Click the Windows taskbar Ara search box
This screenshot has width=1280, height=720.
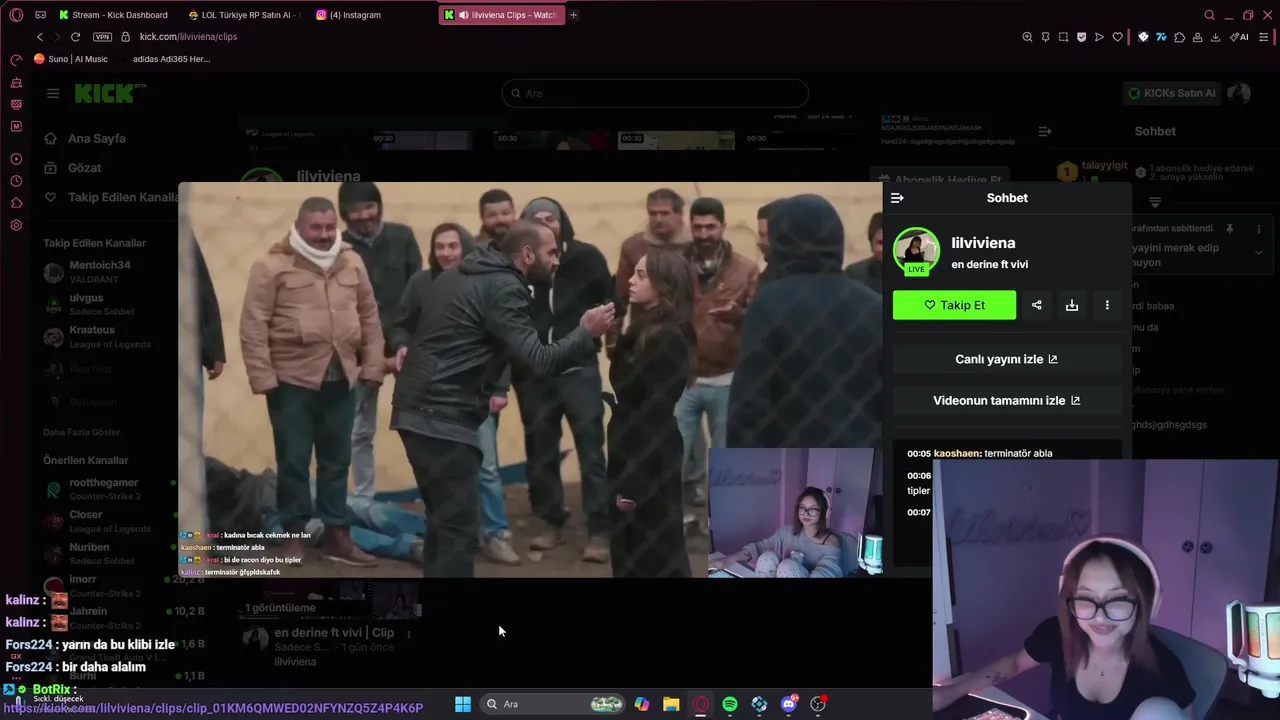click(552, 704)
